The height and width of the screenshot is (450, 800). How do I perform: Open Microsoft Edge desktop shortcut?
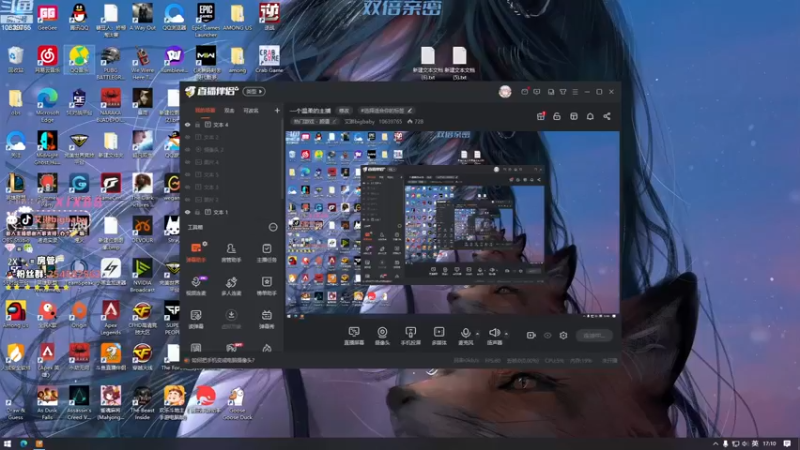(47, 106)
